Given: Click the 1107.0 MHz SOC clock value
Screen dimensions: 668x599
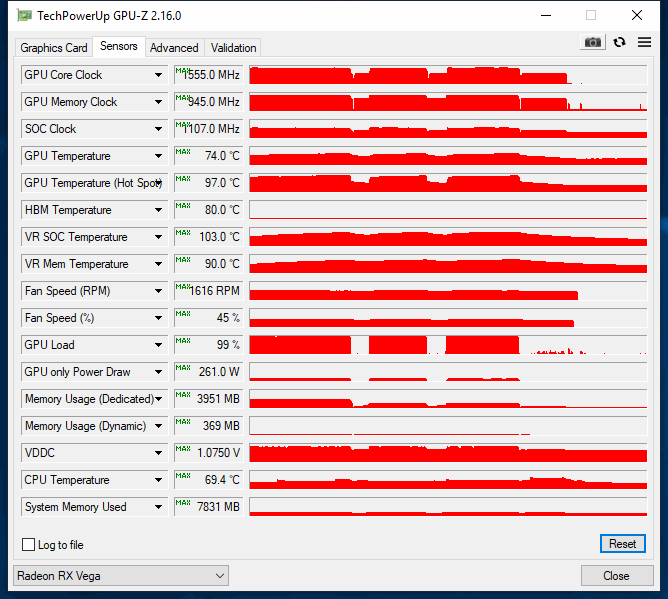Looking at the screenshot, I should pyautogui.click(x=208, y=129).
